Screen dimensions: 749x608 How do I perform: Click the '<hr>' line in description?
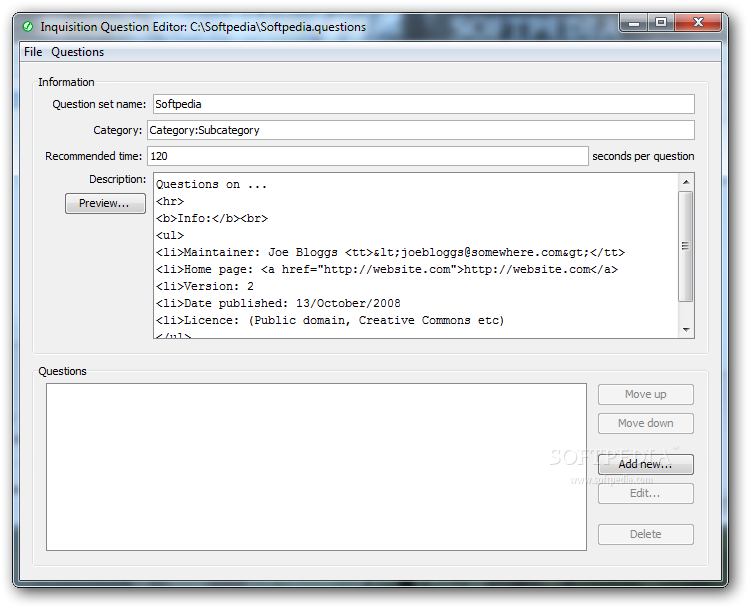[x=170, y=202]
